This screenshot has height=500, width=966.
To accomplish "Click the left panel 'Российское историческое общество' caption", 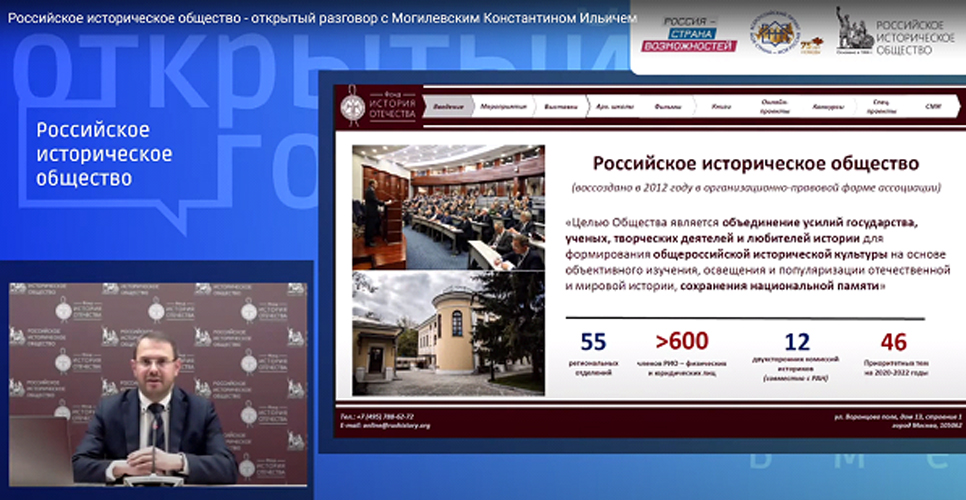I will 104,154.
